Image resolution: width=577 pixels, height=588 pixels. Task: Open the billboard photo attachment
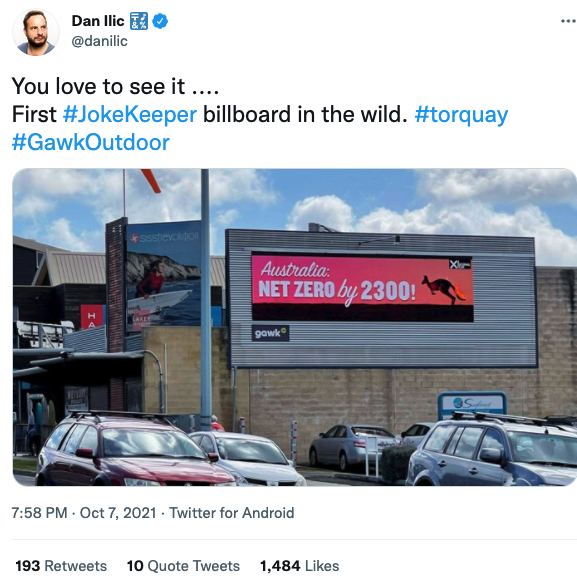[x=294, y=327]
